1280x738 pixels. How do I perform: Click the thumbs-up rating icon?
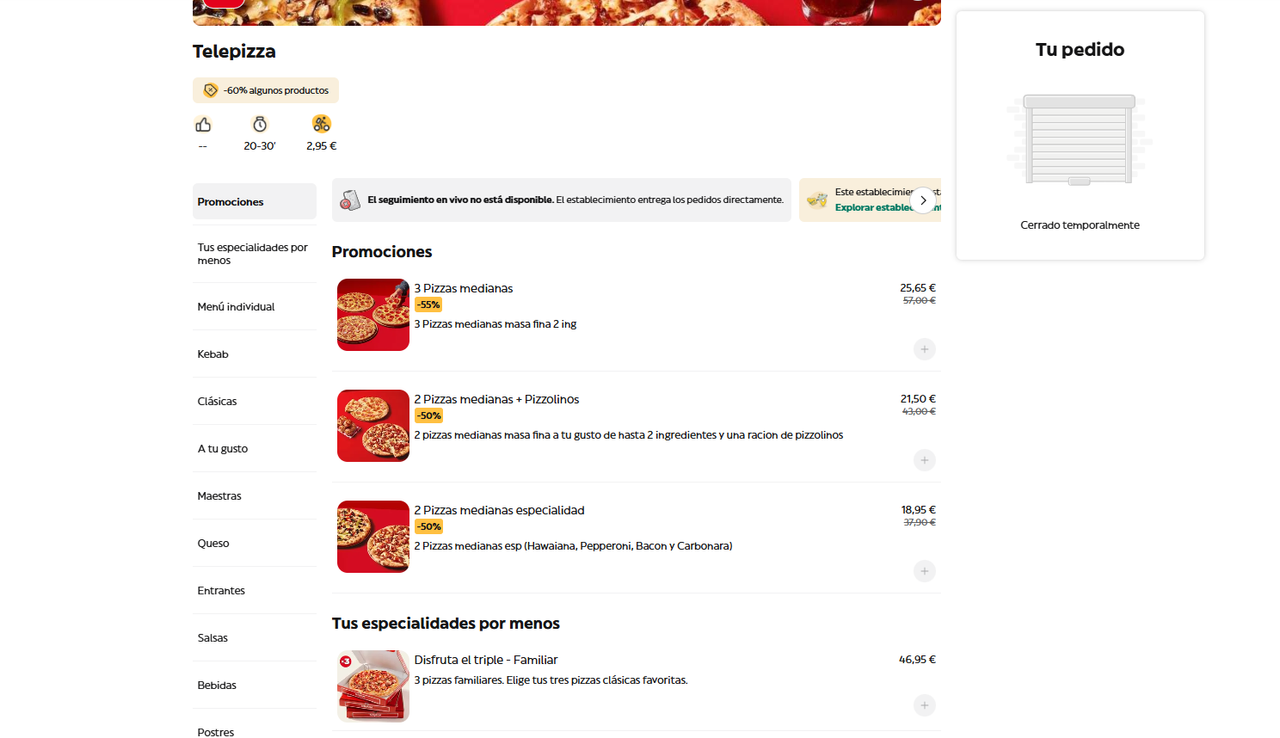(x=203, y=124)
